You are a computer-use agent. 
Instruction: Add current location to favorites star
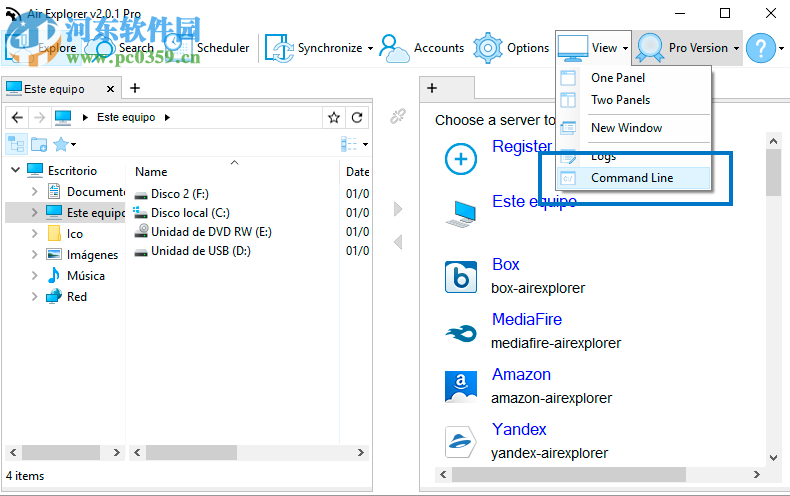(334, 117)
